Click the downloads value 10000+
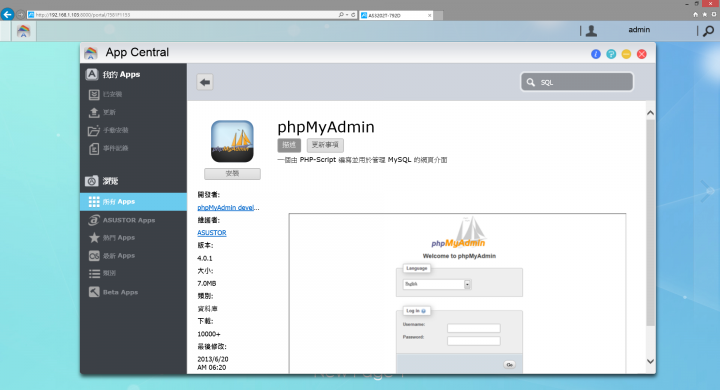720x390 pixels. pyautogui.click(x=209, y=334)
